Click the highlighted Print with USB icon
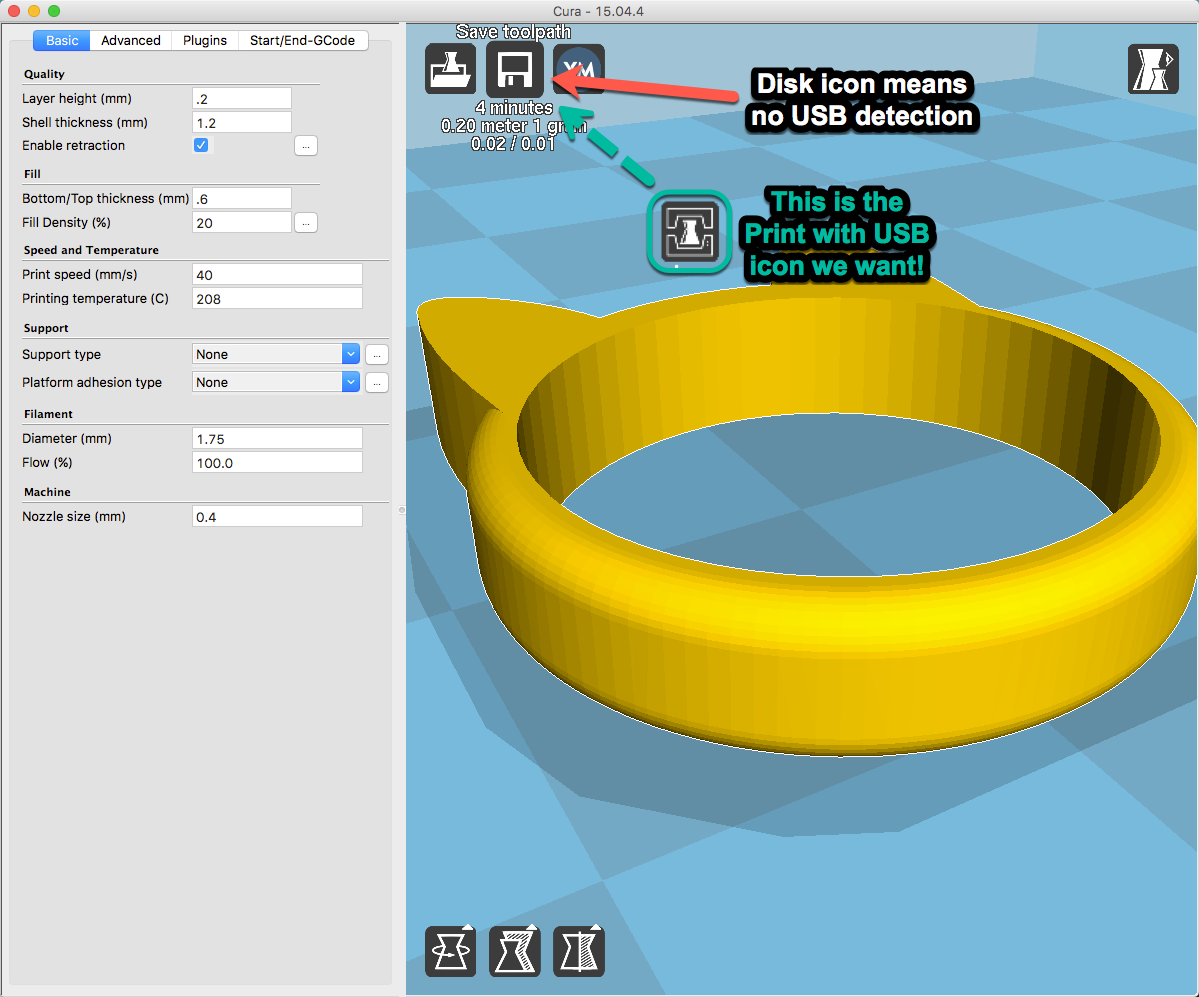The width and height of the screenshot is (1199, 997). point(688,232)
